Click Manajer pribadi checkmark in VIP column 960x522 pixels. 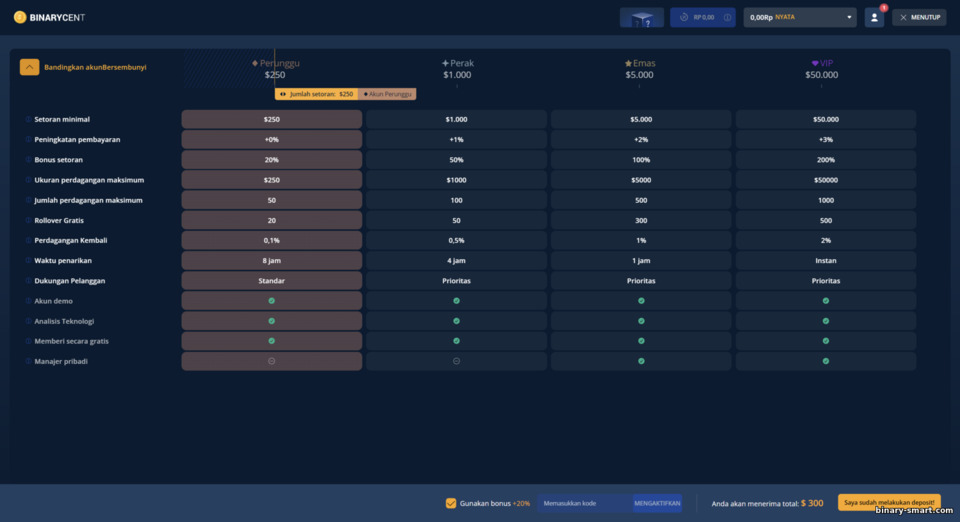pyautogui.click(x=826, y=362)
